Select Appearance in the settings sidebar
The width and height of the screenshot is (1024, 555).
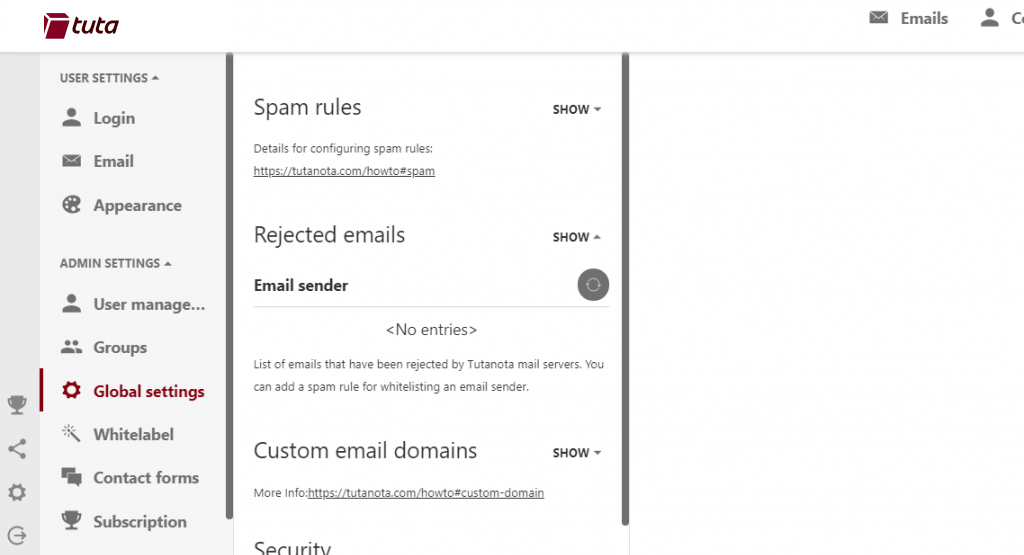click(x=137, y=205)
